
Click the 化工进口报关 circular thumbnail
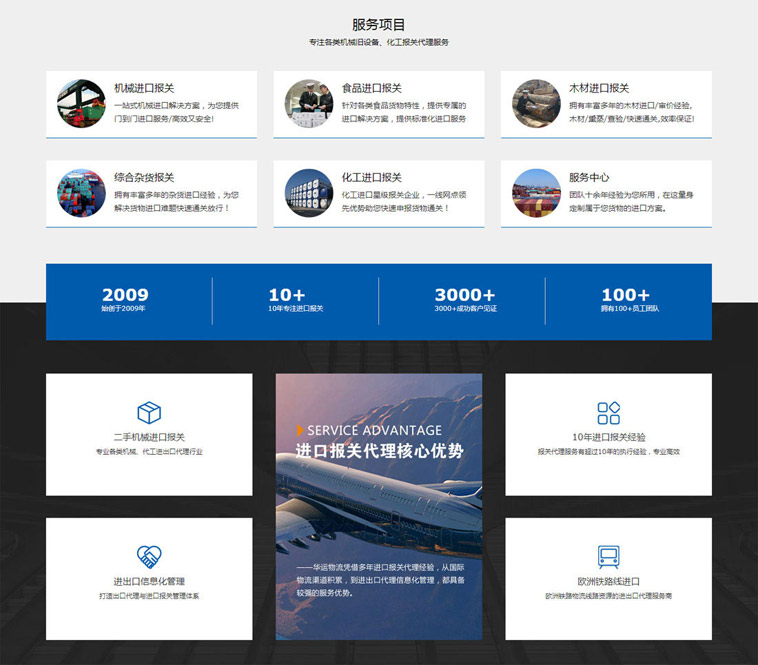click(309, 193)
